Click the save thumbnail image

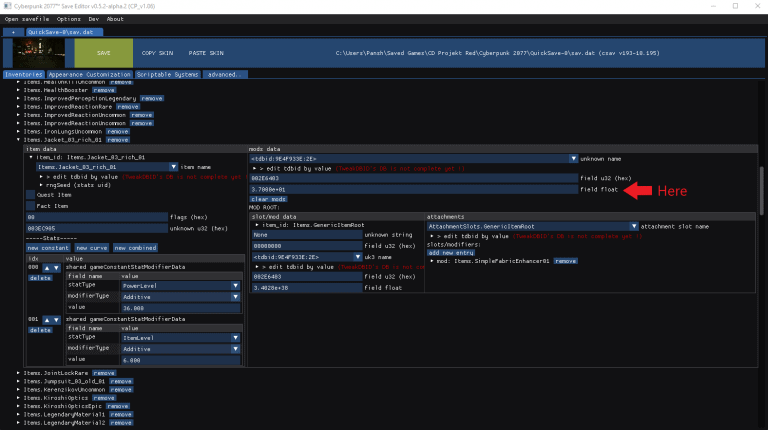[x=39, y=53]
